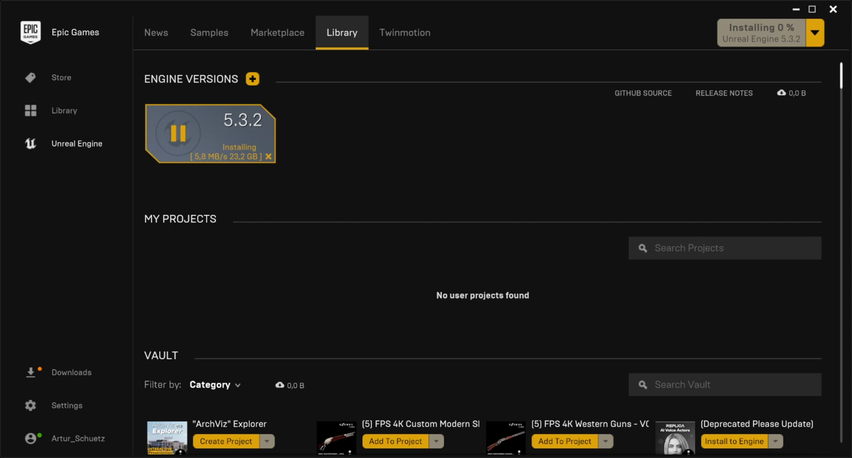The image size is (852, 458).
Task: Click Add To Project for Western Guns
Action: point(565,441)
